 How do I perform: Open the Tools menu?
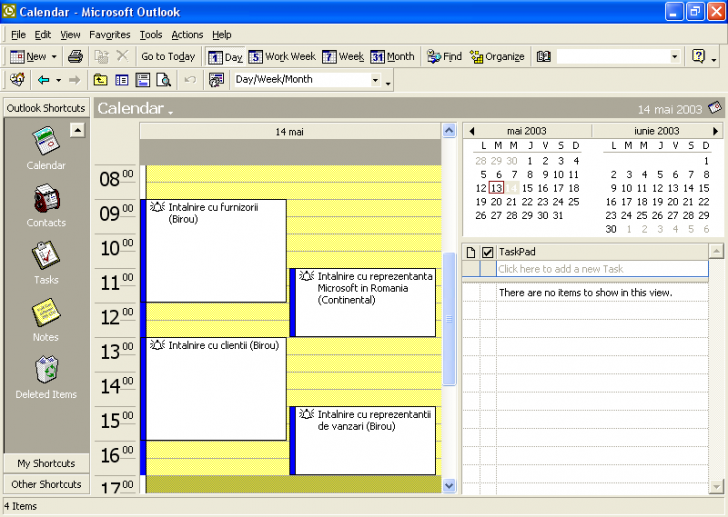pos(151,34)
